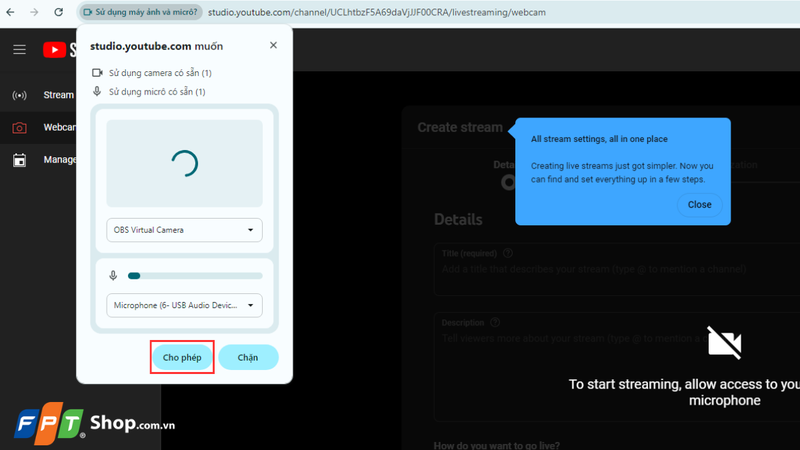Screen dimensions: 800x450
Task: Click the YouTube Studio logo
Action: pos(60,49)
